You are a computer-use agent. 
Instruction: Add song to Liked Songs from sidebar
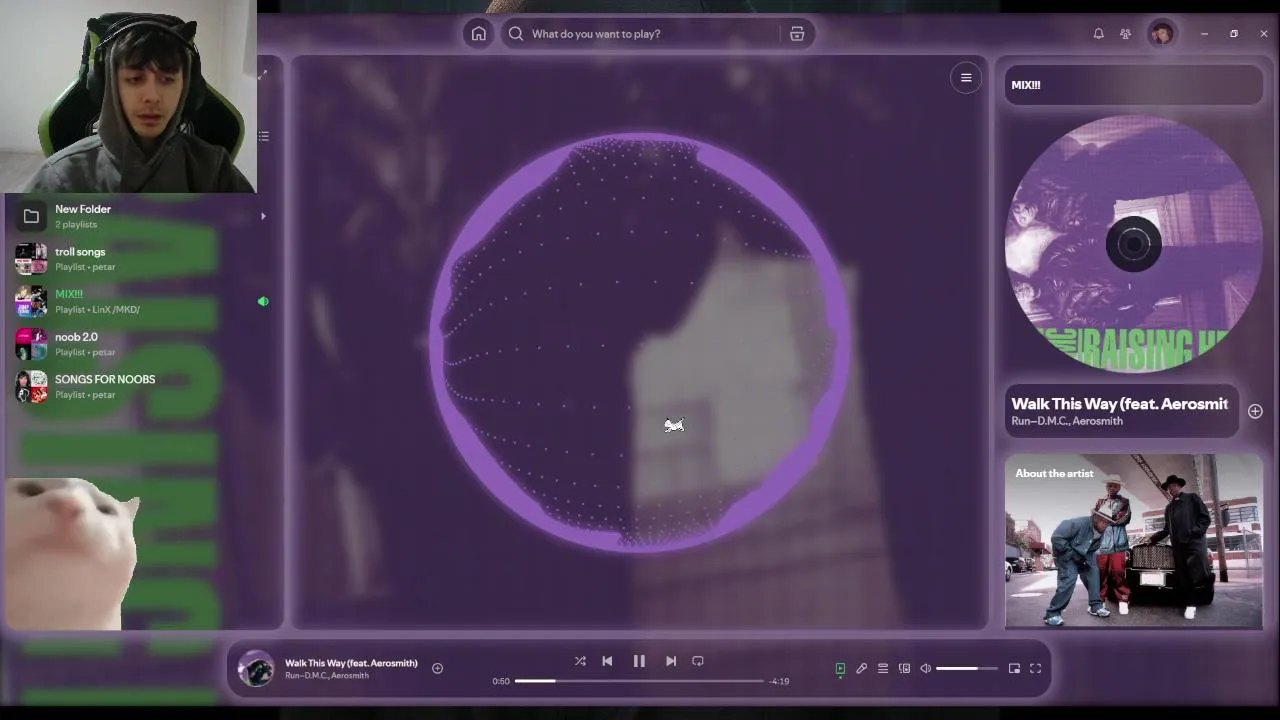click(1255, 411)
